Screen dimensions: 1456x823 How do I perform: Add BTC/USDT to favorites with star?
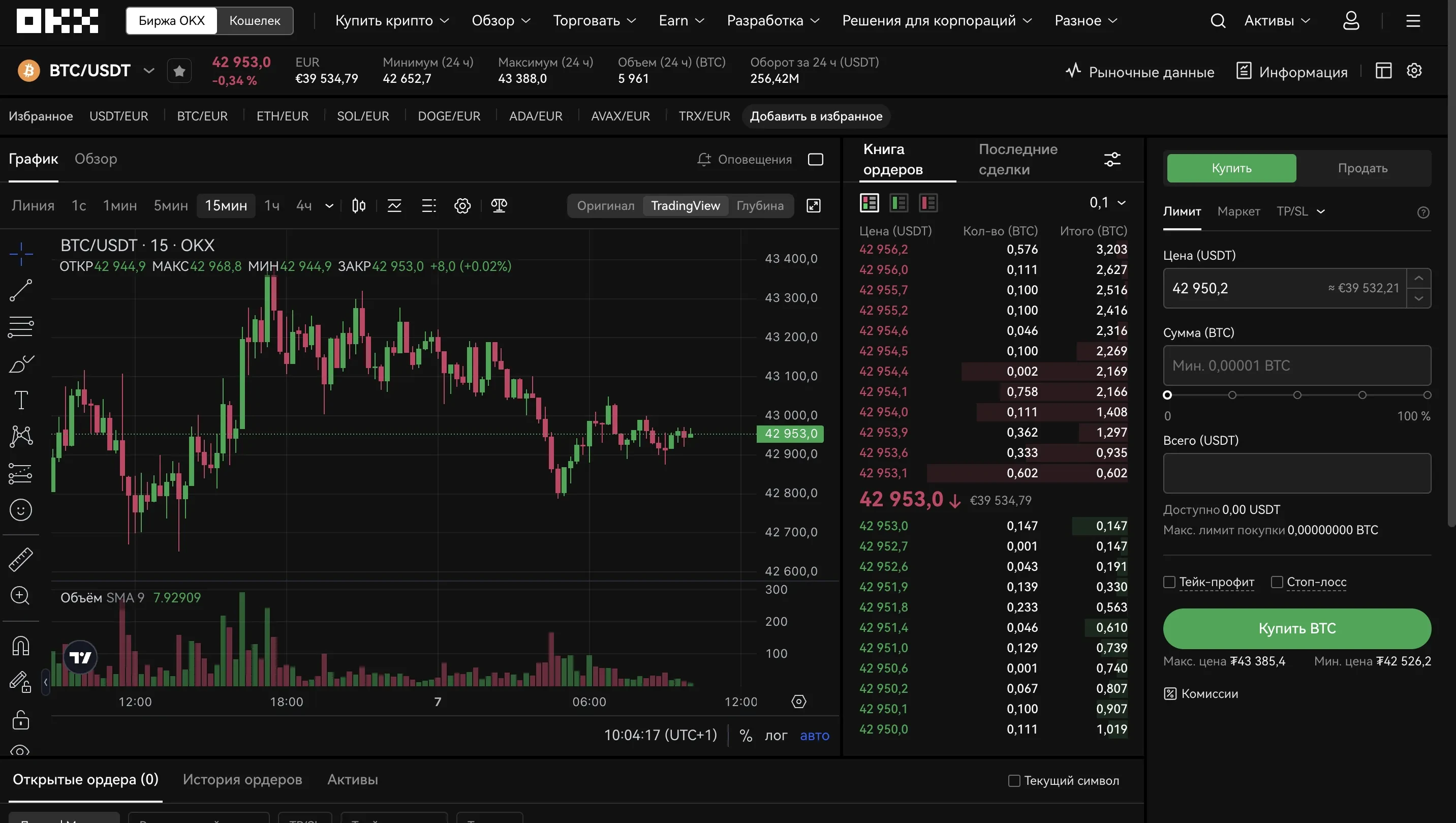coord(179,71)
